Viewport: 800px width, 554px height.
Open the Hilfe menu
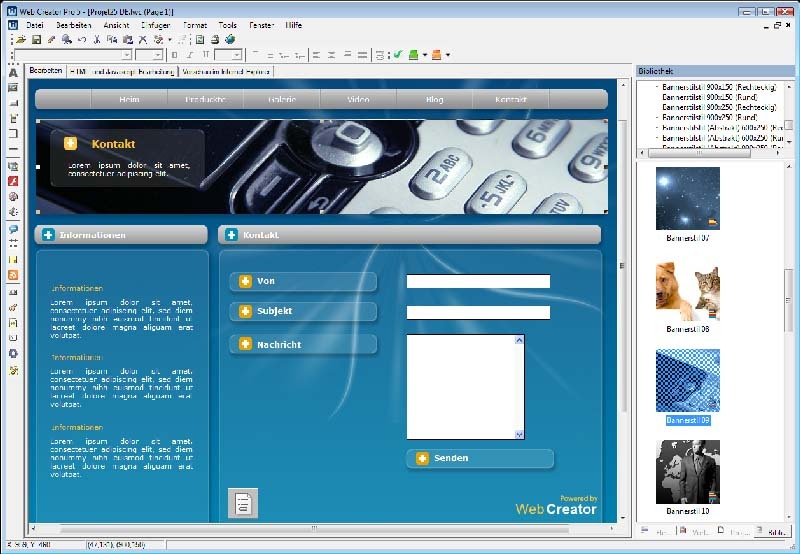[294, 25]
